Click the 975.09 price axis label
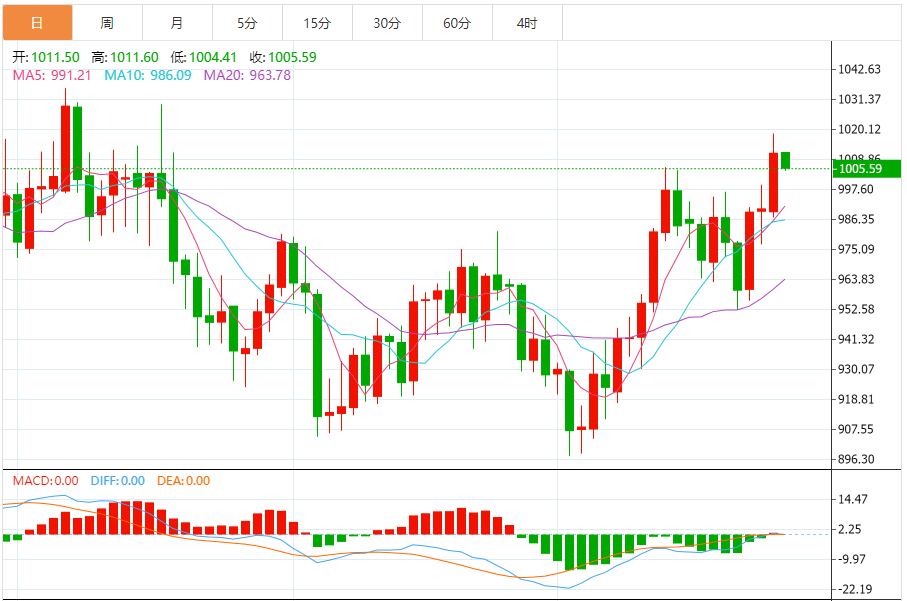 [856, 249]
